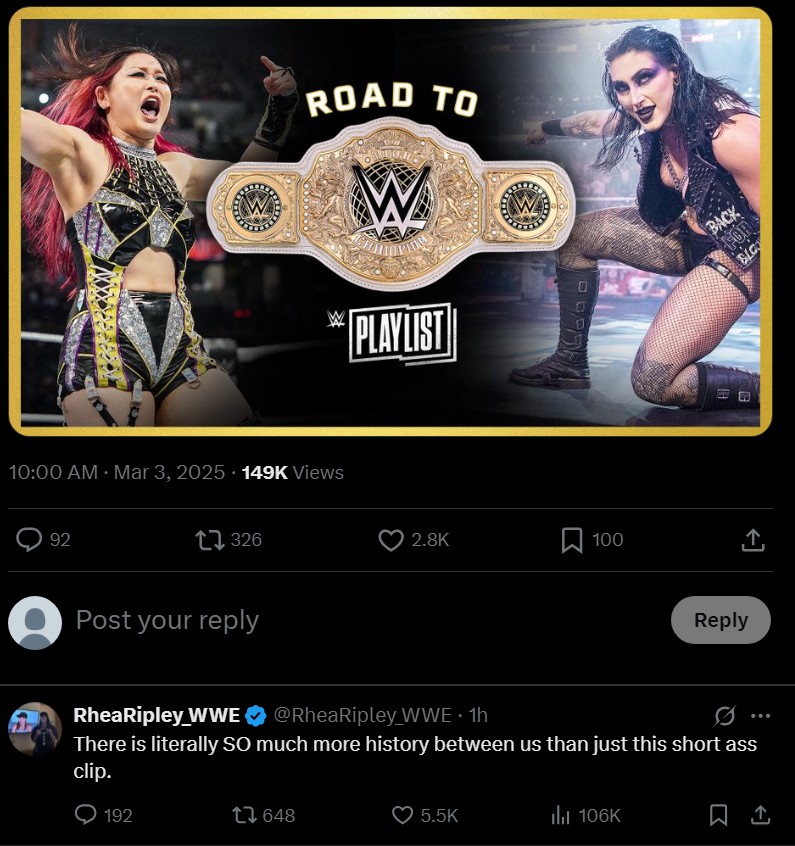Bookmark Rhea Ripley's reply

718,815
